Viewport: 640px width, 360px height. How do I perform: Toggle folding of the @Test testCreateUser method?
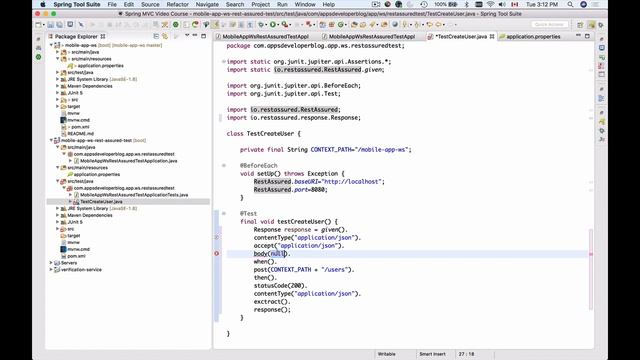click(224, 213)
